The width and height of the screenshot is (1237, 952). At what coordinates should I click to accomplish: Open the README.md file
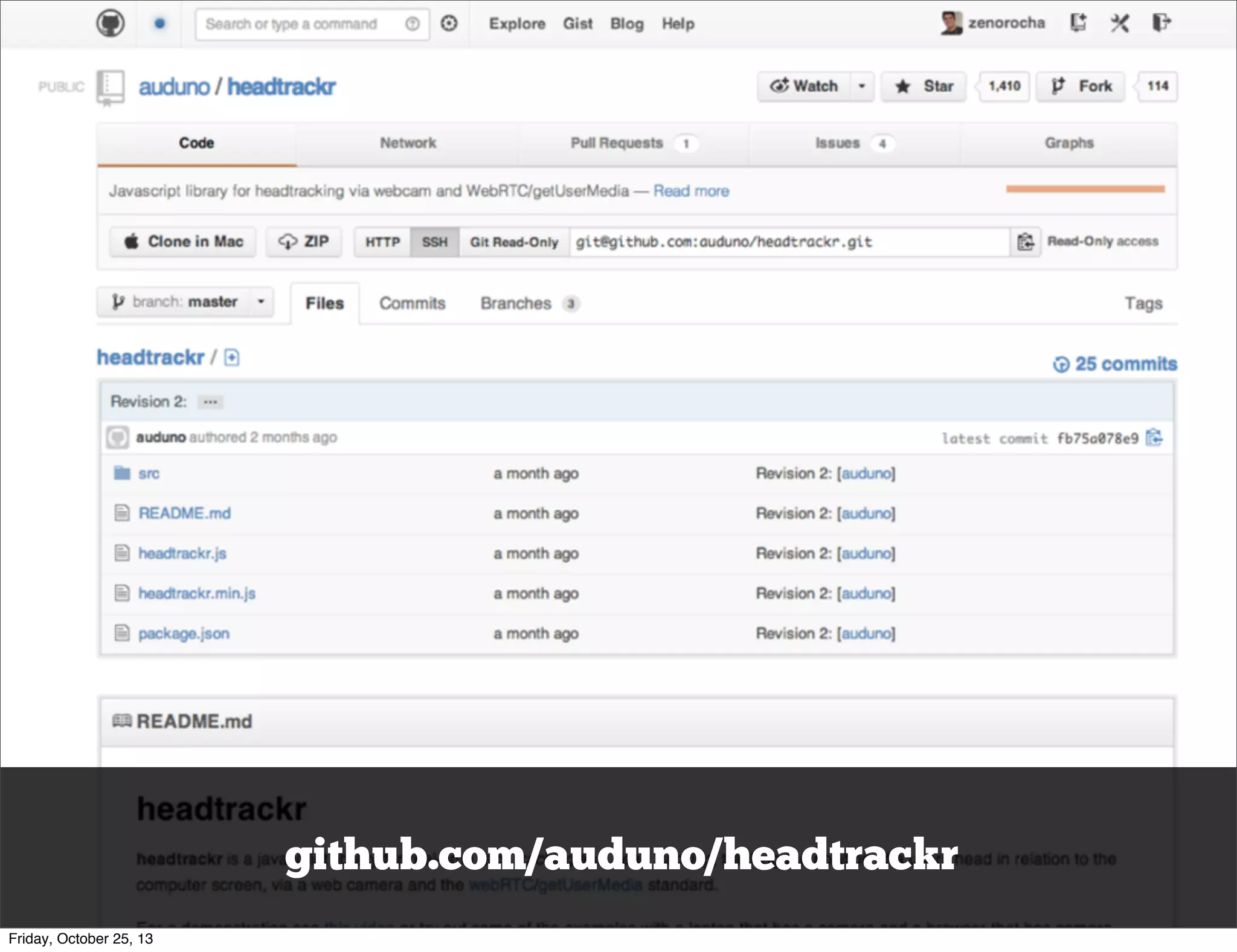click(x=185, y=513)
